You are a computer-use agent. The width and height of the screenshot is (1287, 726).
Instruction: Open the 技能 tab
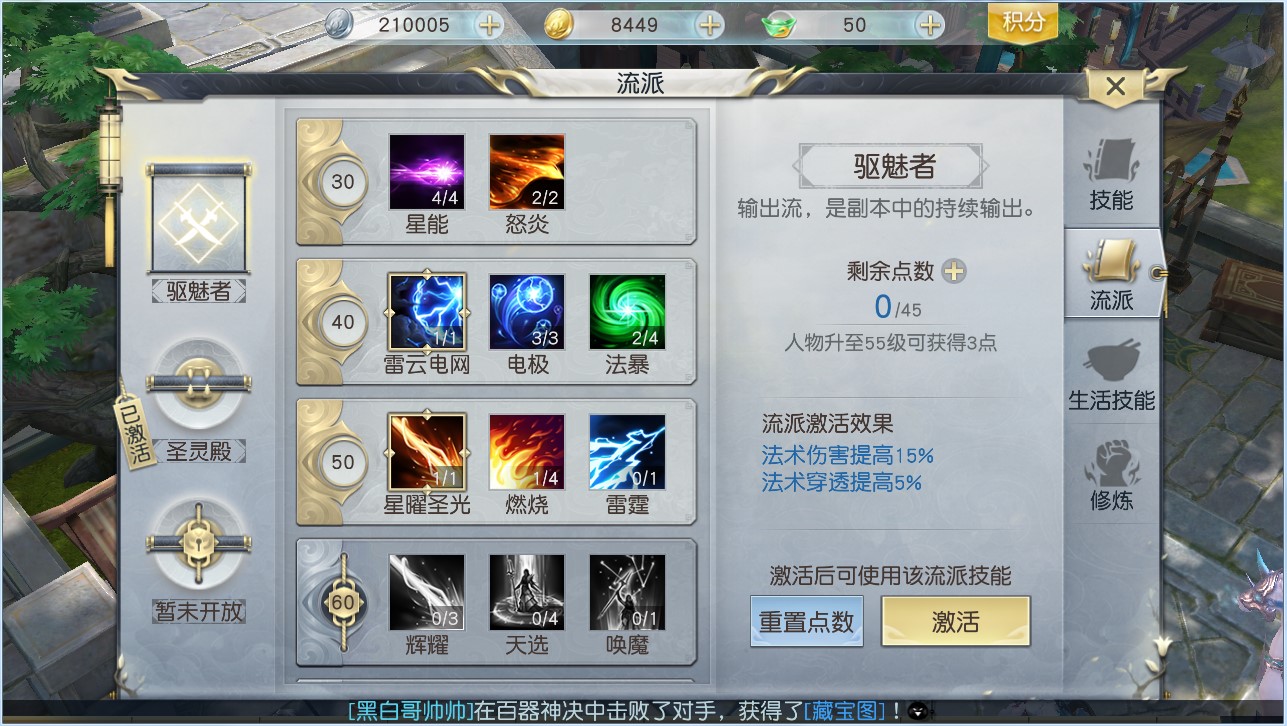(x=1111, y=175)
